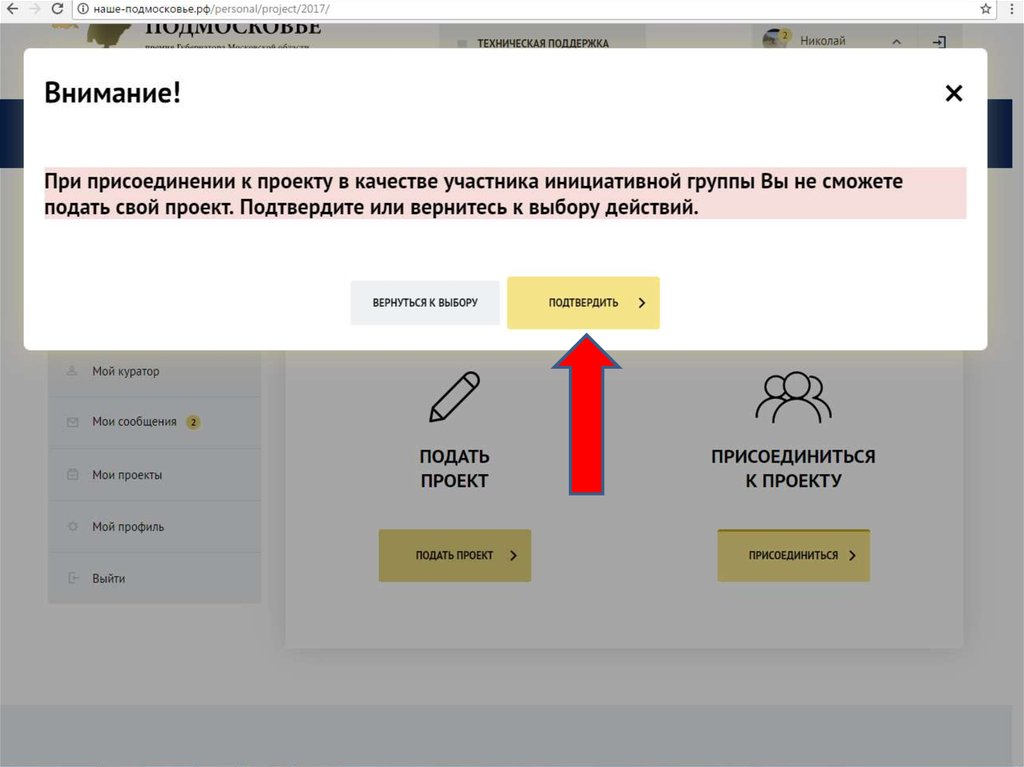Open Мой профиль in the sidebar

(155, 527)
